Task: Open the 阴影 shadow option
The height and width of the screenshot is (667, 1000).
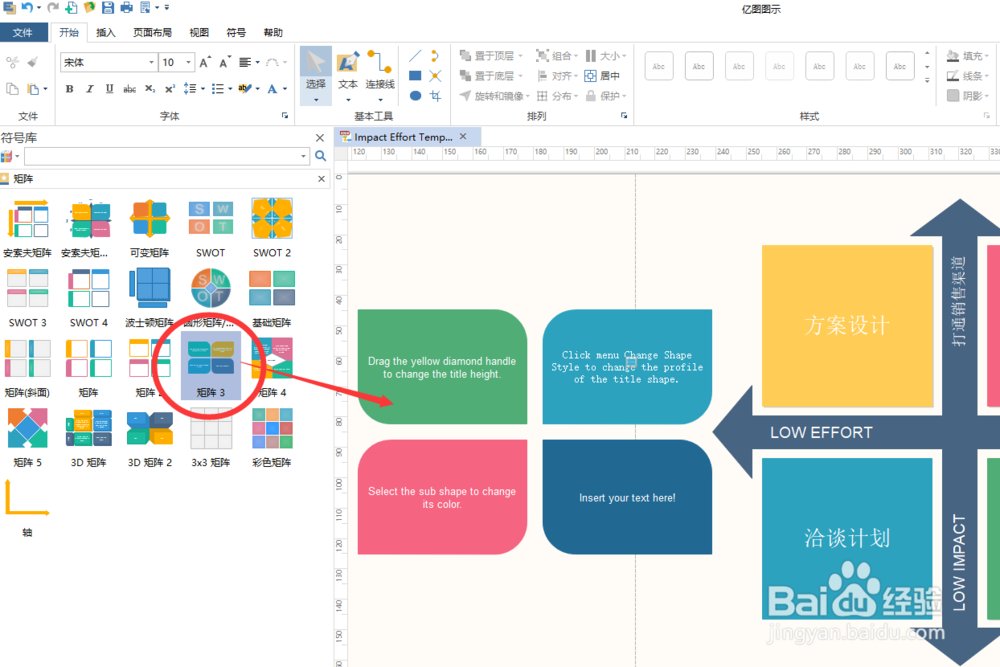Action: (x=967, y=96)
